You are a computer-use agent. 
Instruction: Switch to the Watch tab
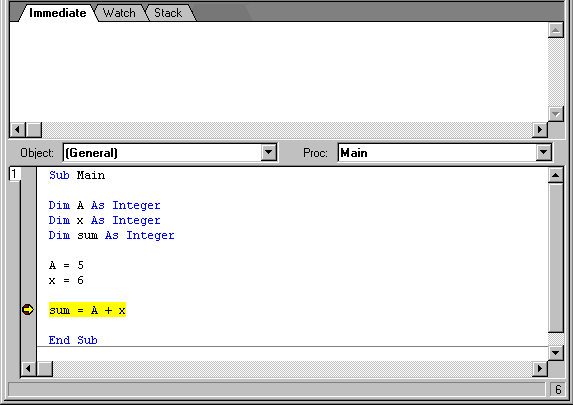(119, 13)
